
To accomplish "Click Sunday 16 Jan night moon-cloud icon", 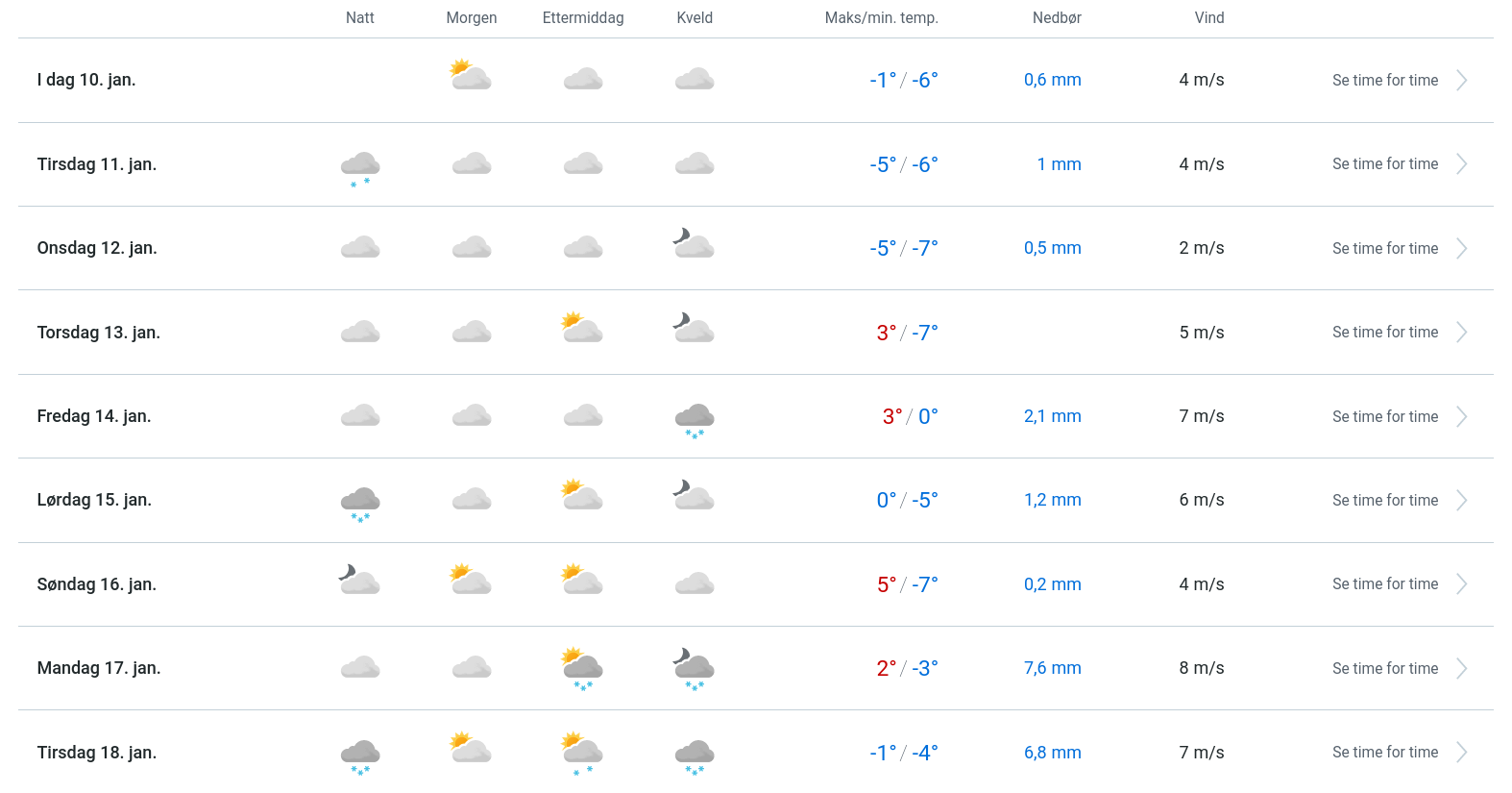I will pyautogui.click(x=360, y=580).
